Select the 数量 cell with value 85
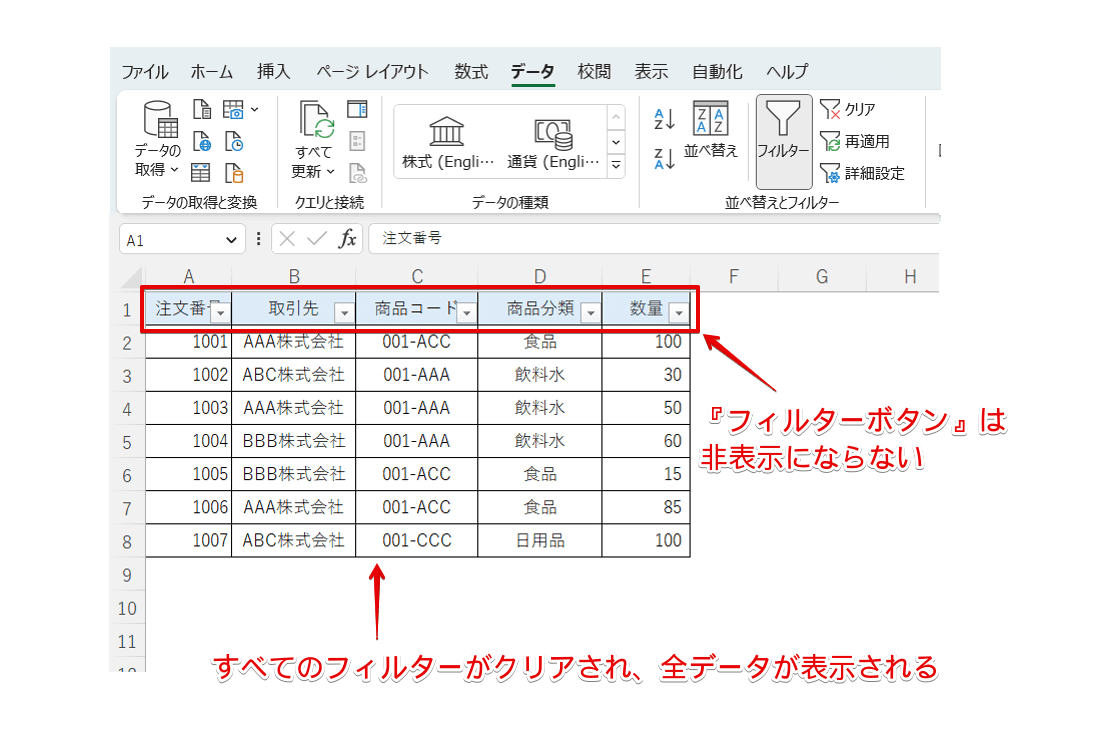This screenshot has height=750, width=1100. pos(646,507)
